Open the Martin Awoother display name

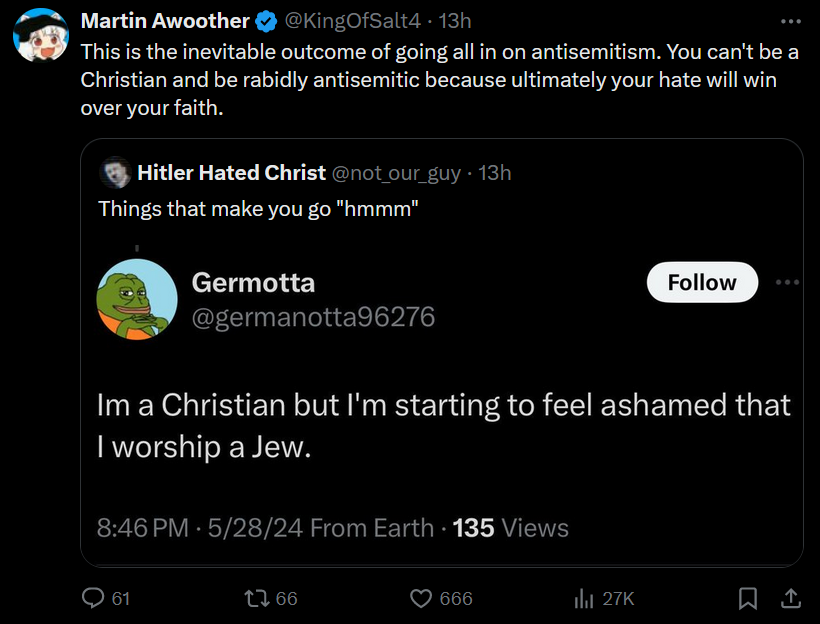[167, 21]
